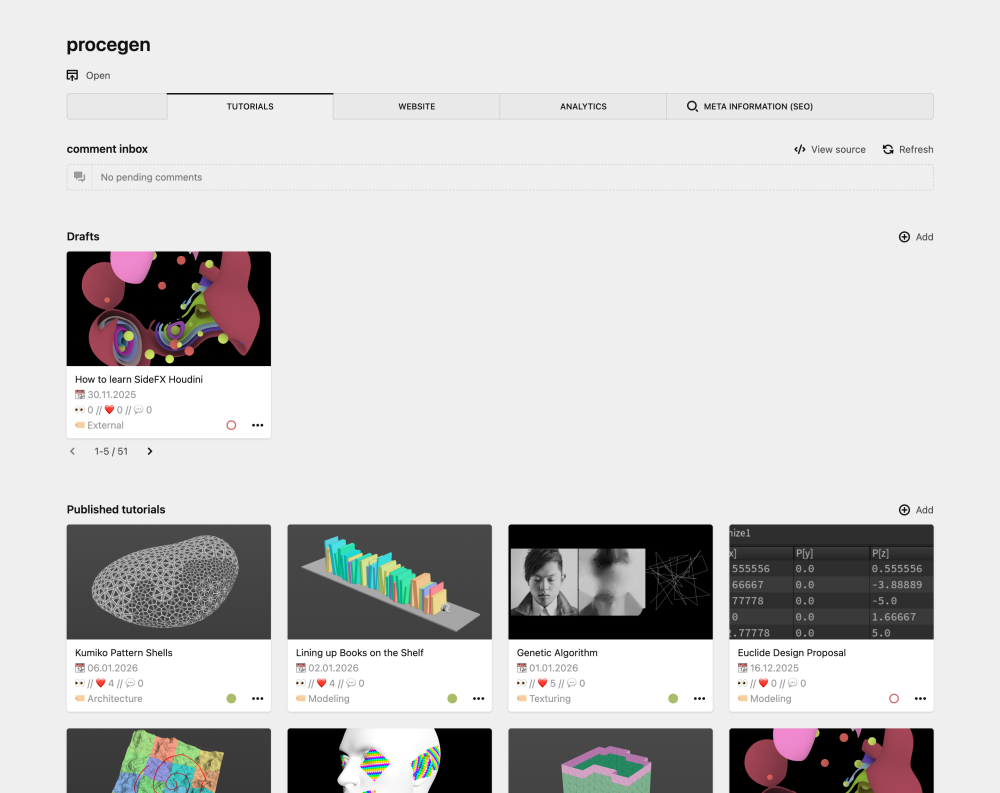Open more options menu for Genetic Algorithm
Viewport: 1000px width, 793px height.
(x=699, y=699)
